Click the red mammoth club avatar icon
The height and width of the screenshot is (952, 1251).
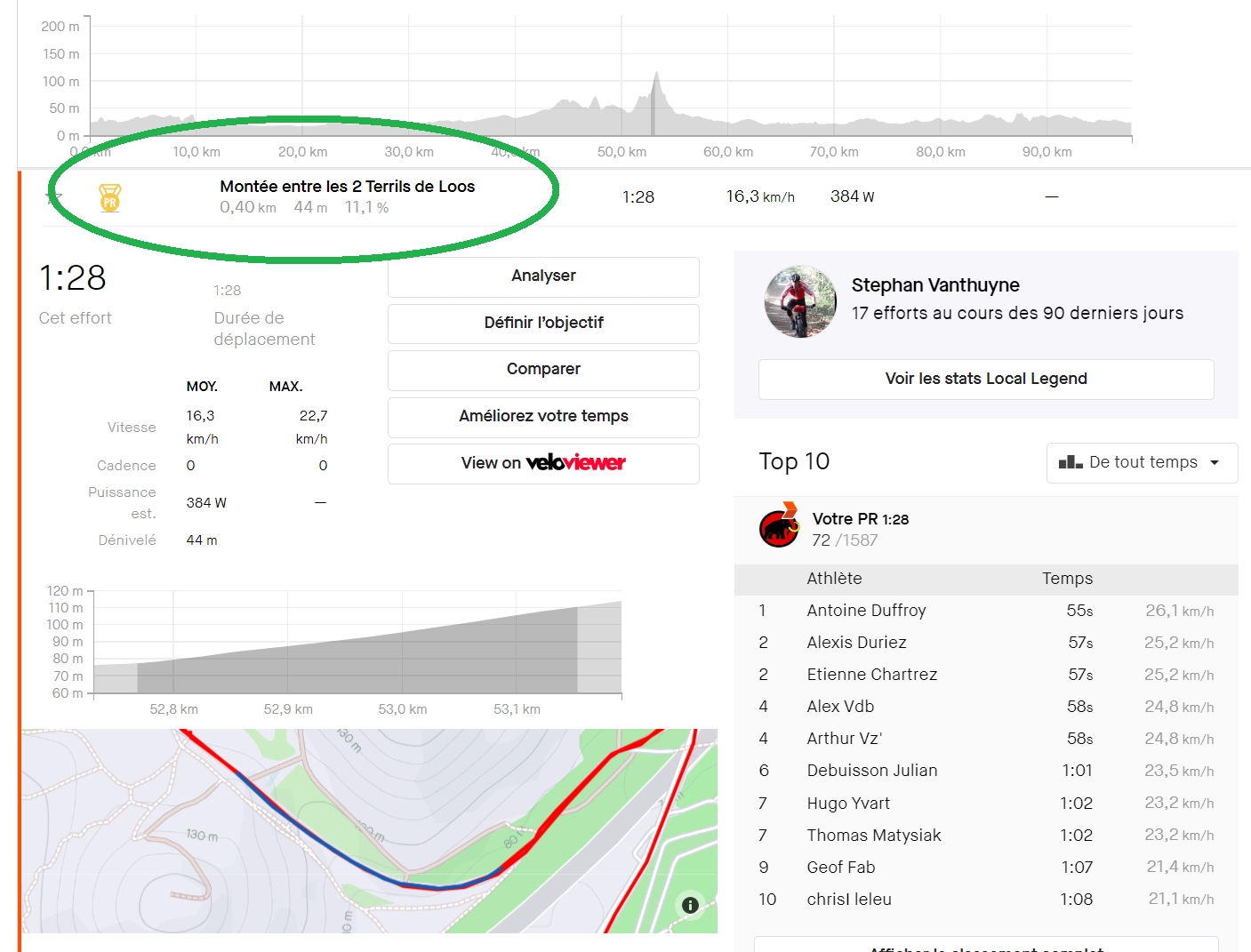(779, 528)
